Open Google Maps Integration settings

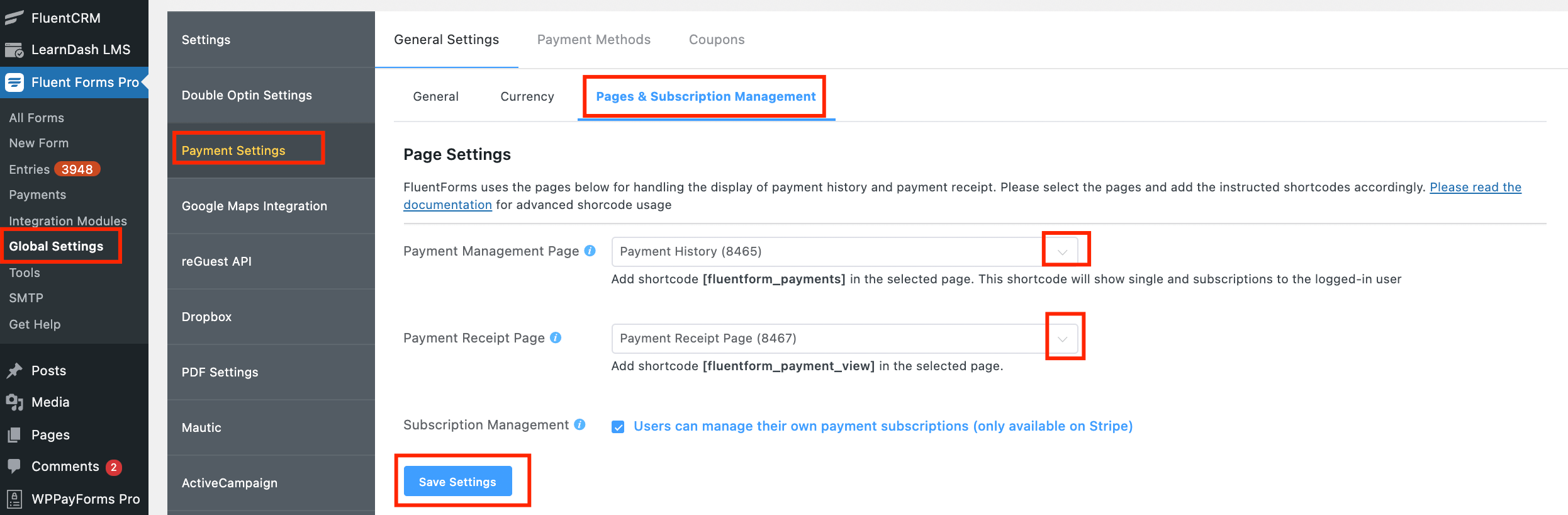[x=271, y=206]
